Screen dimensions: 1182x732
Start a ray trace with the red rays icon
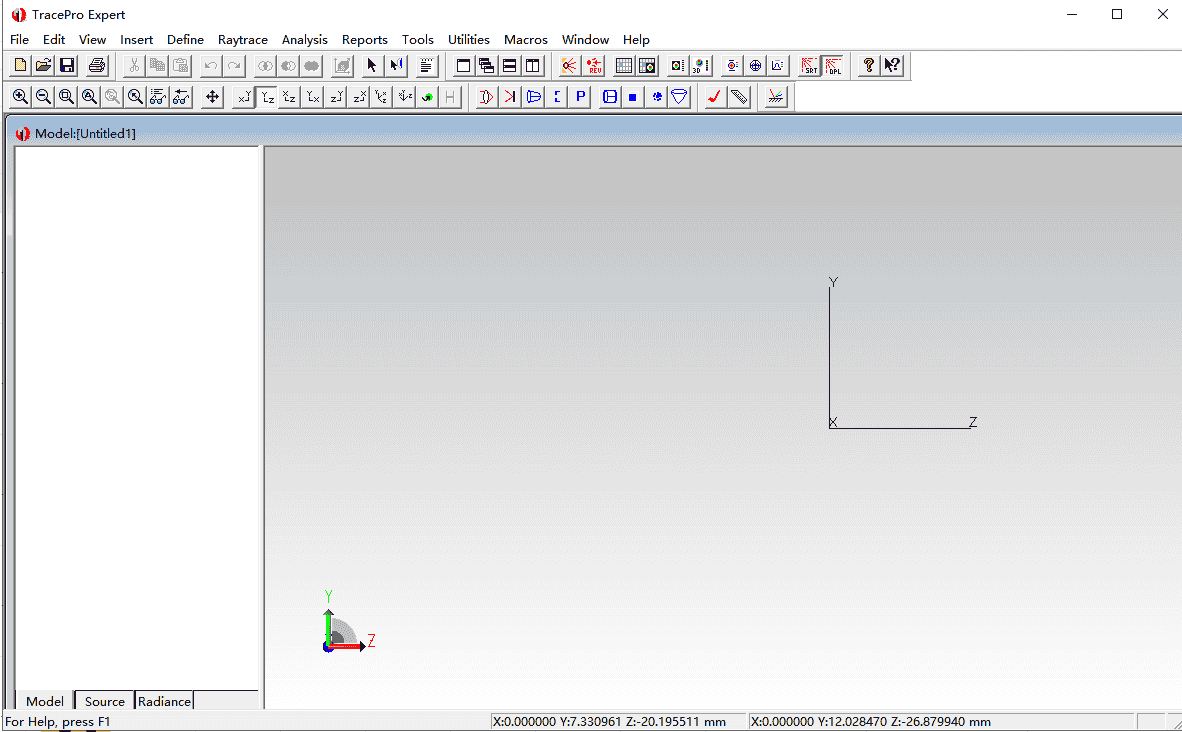(x=569, y=66)
